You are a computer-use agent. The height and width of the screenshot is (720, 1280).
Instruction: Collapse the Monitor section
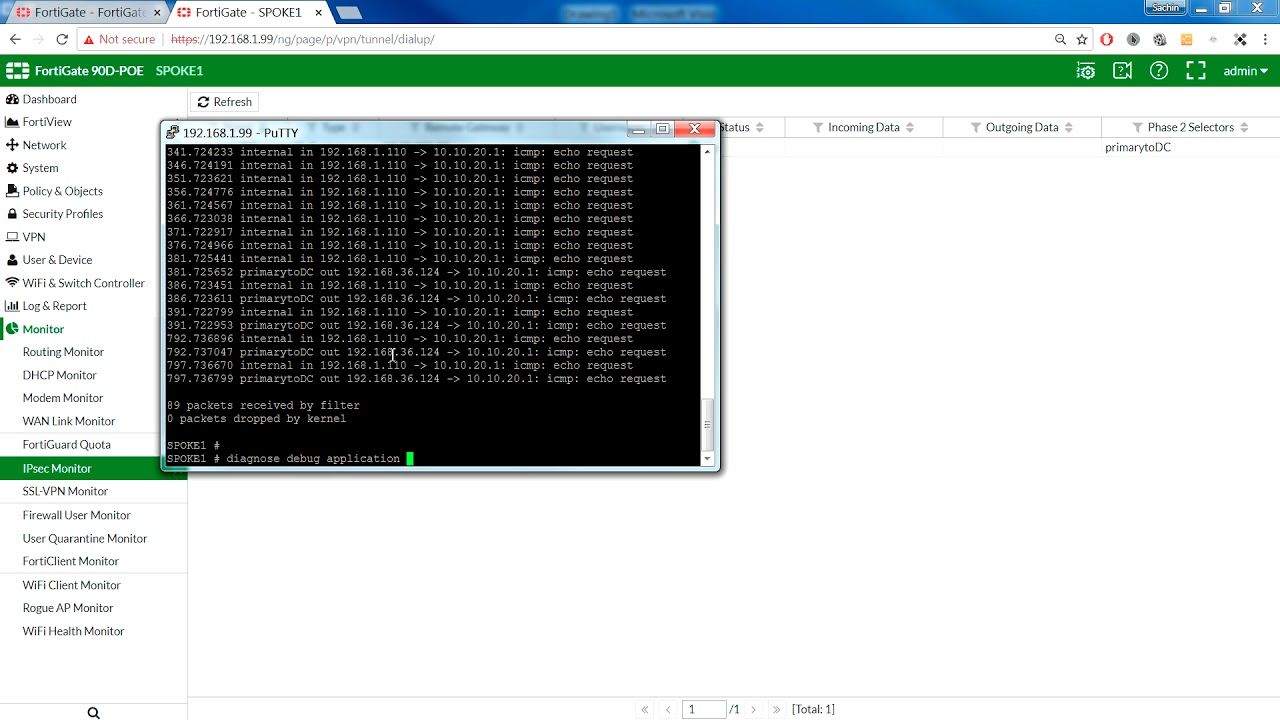click(43, 329)
